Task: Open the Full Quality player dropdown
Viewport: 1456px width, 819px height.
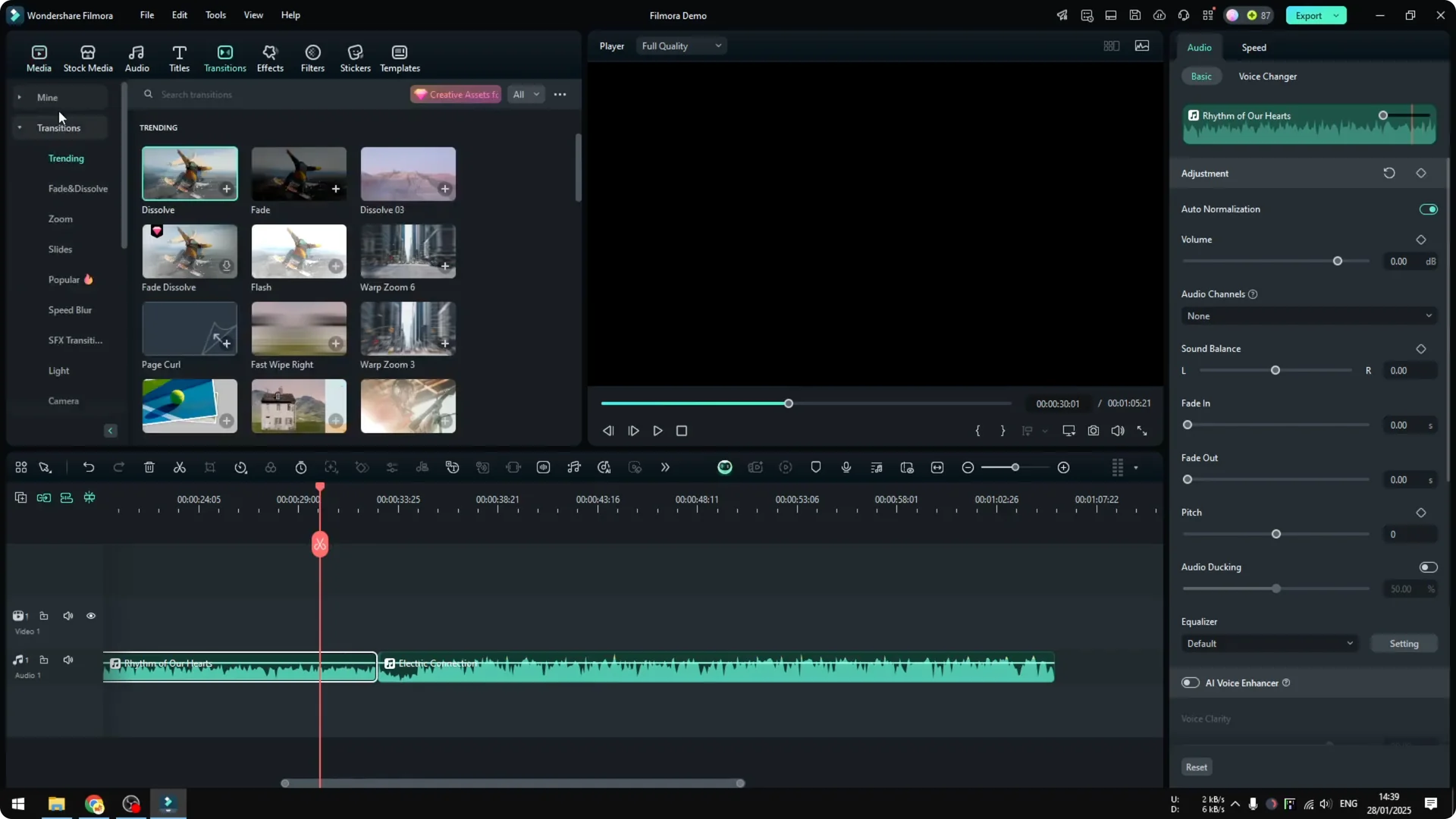Action: coord(679,45)
